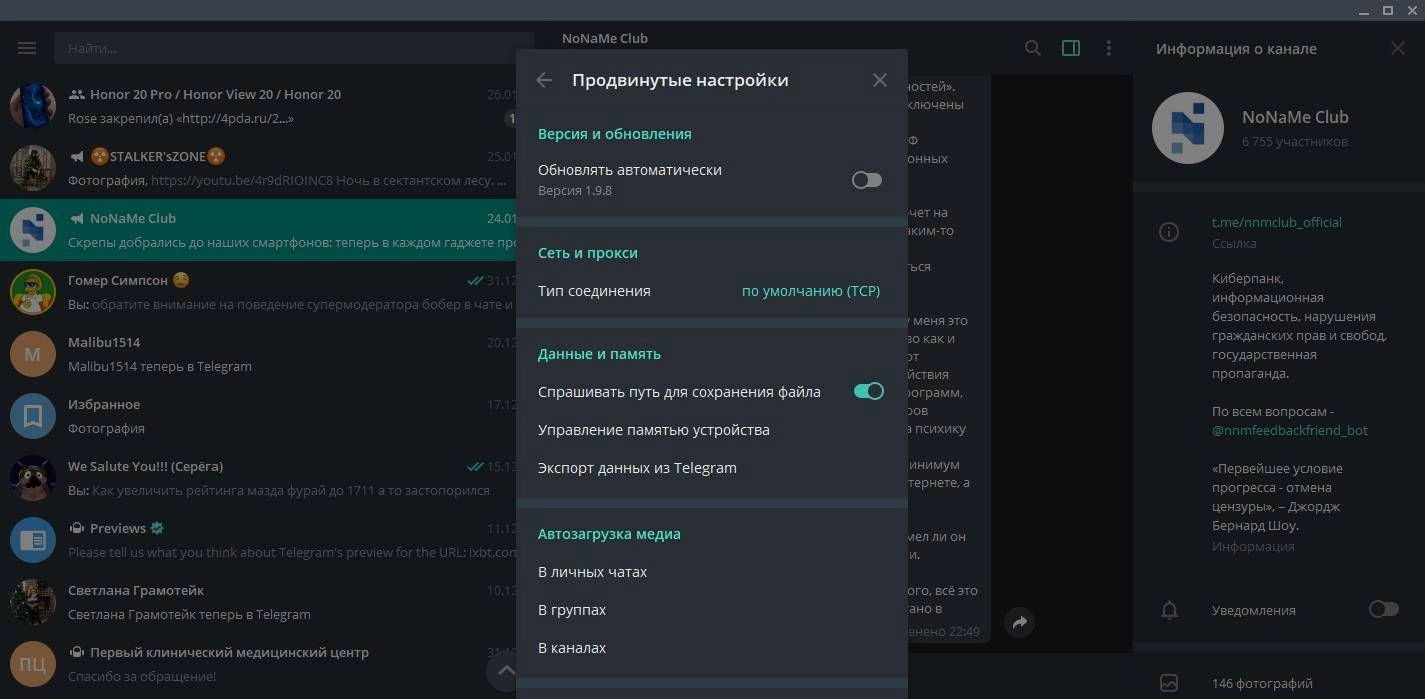Open Гомер Симпсон chat avatar
1425x699 pixels.
[32, 292]
